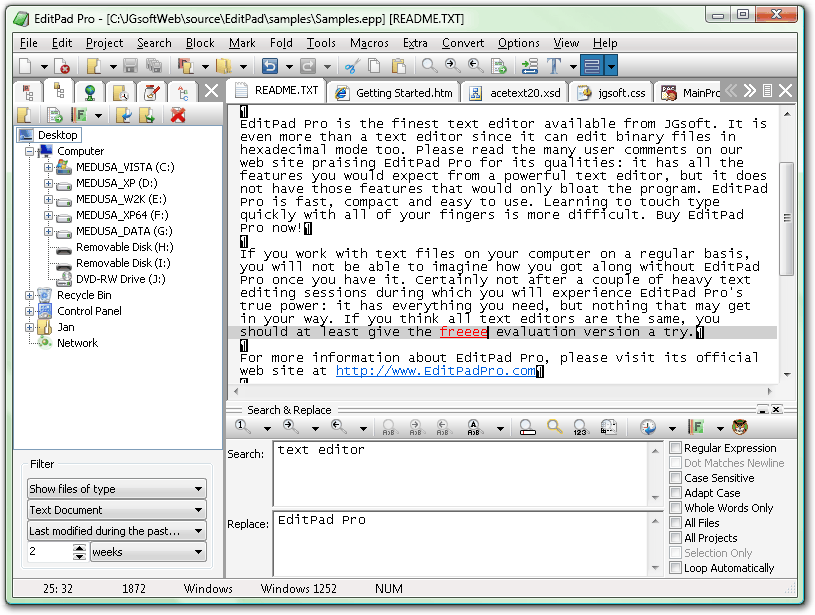Viewport: 815px width, 615px height.
Task: Click the font T toolbar icon
Action: 554,66
